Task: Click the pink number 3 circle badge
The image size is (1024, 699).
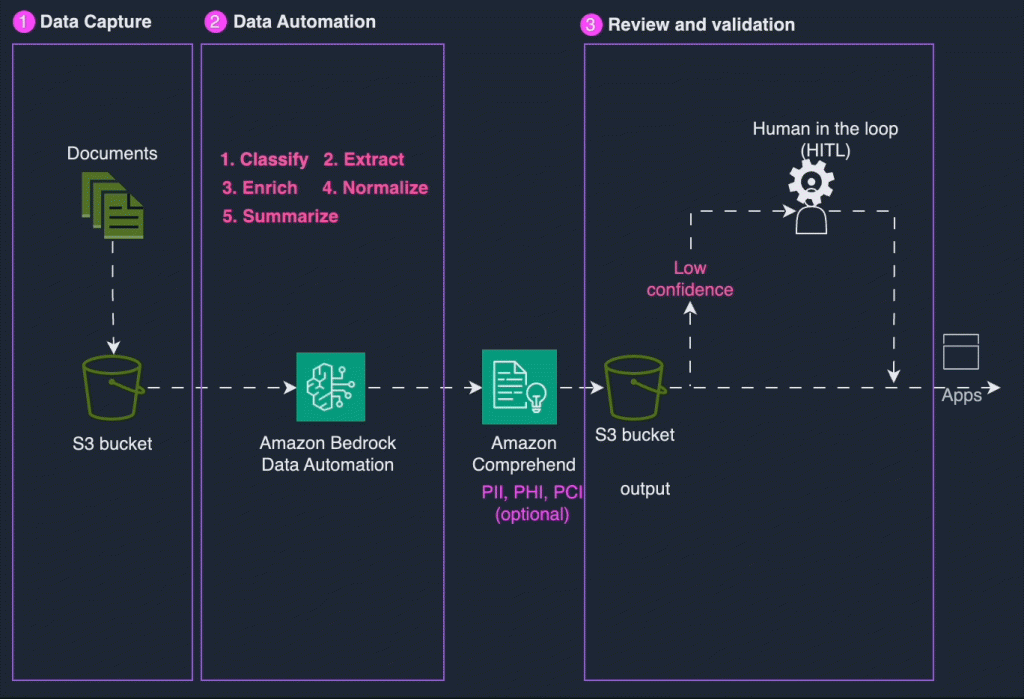Action: coord(592,24)
